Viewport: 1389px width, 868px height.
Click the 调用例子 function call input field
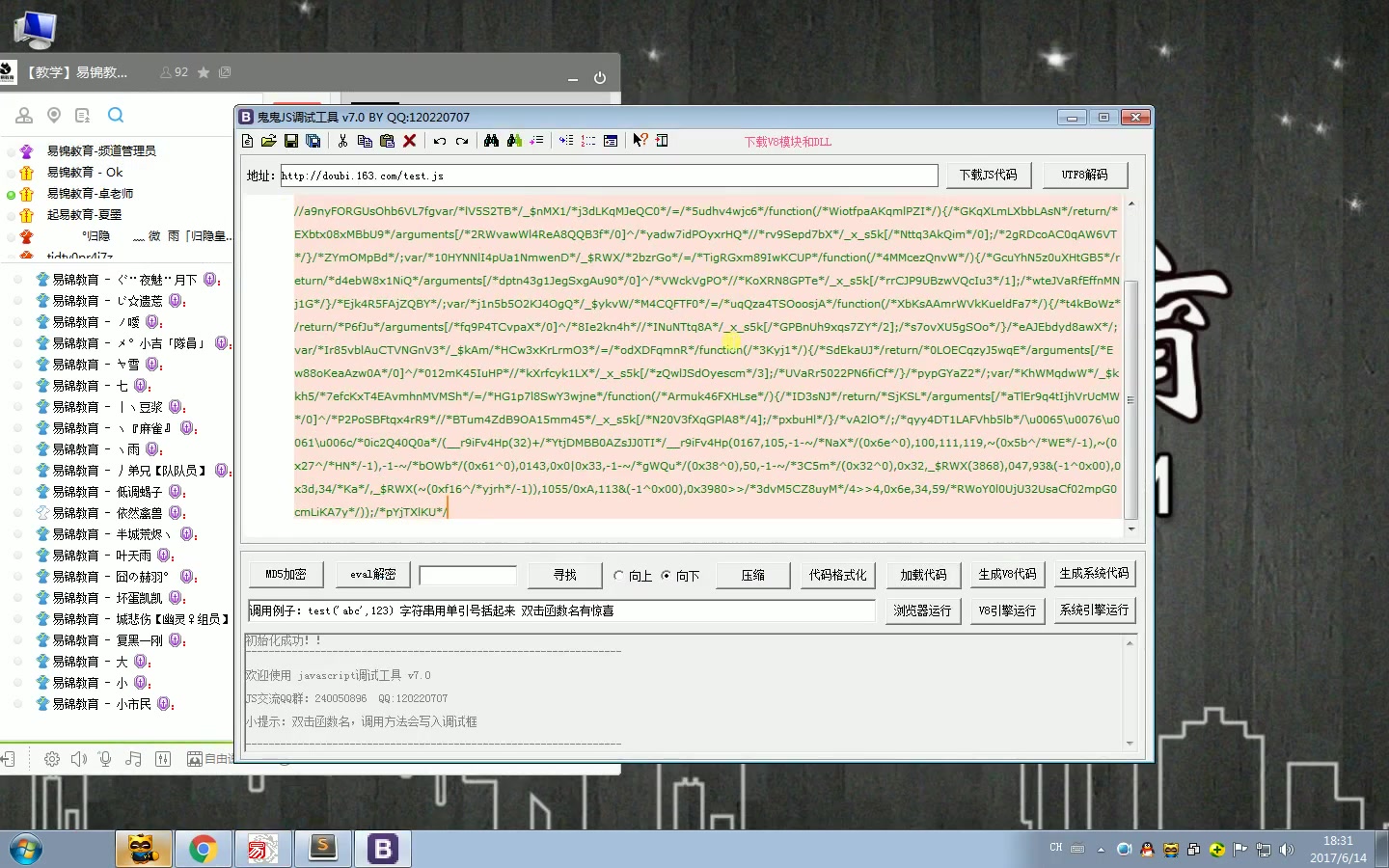click(x=560, y=610)
